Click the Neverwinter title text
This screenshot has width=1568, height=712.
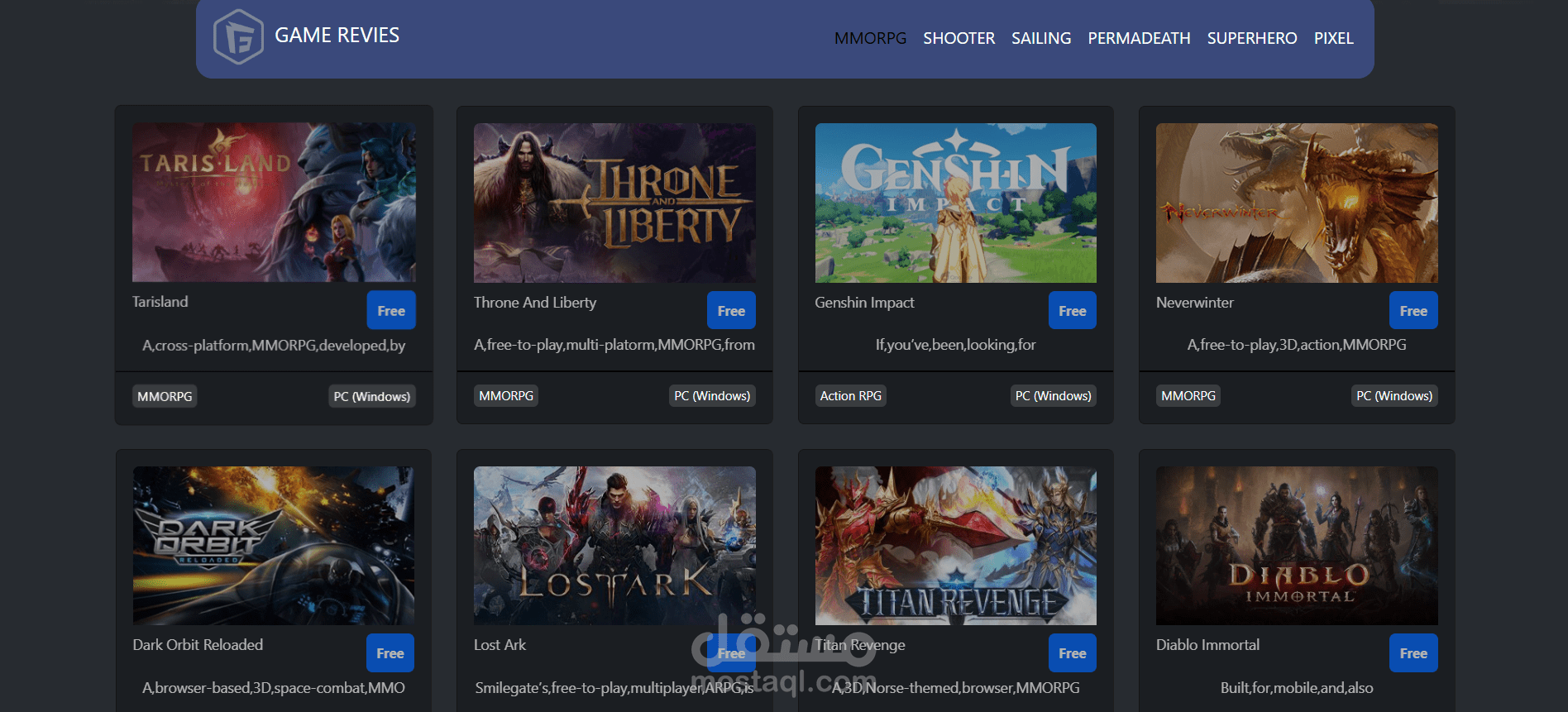[x=1194, y=303]
